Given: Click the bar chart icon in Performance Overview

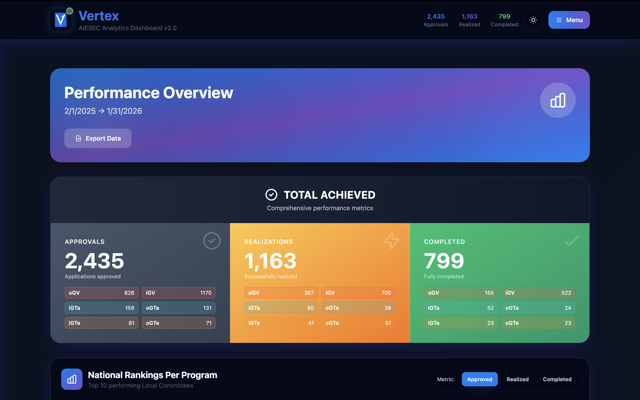Looking at the screenshot, I should (558, 100).
